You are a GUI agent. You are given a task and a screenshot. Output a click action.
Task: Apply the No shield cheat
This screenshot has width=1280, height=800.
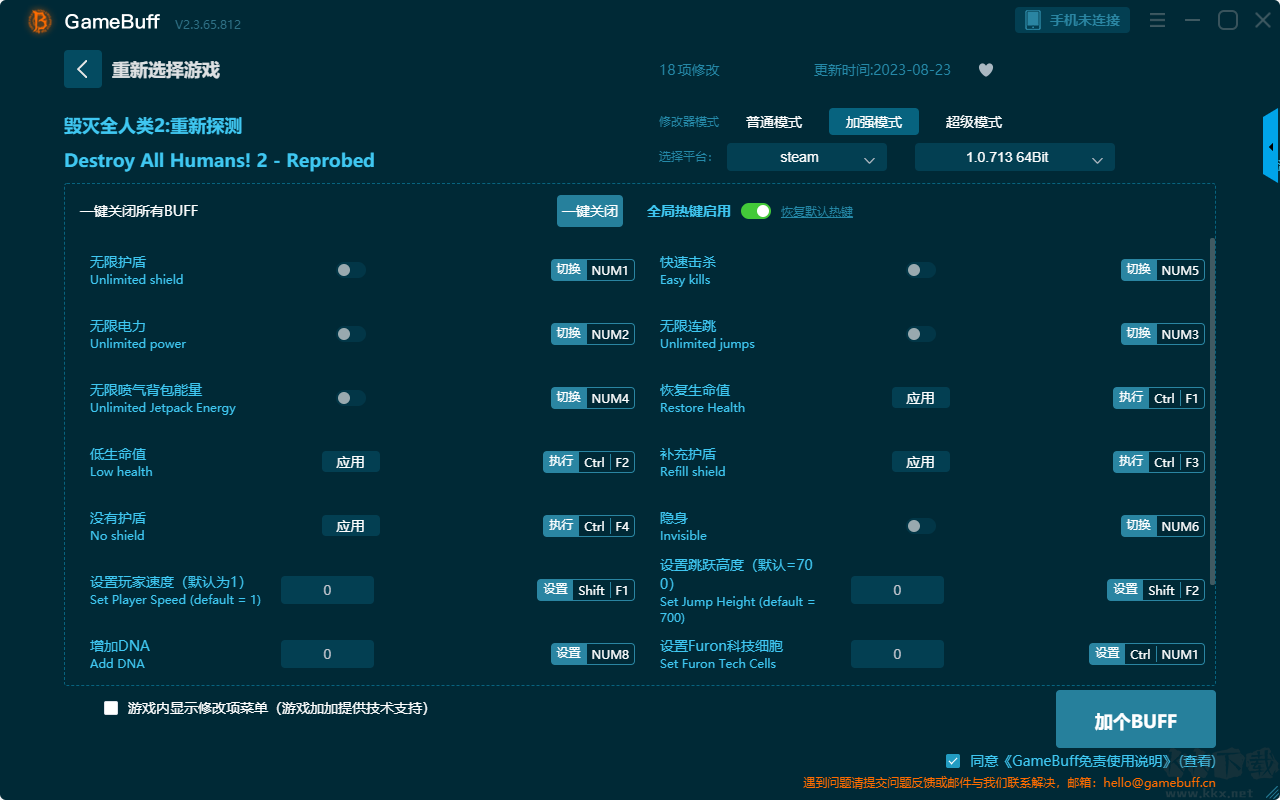click(x=351, y=526)
